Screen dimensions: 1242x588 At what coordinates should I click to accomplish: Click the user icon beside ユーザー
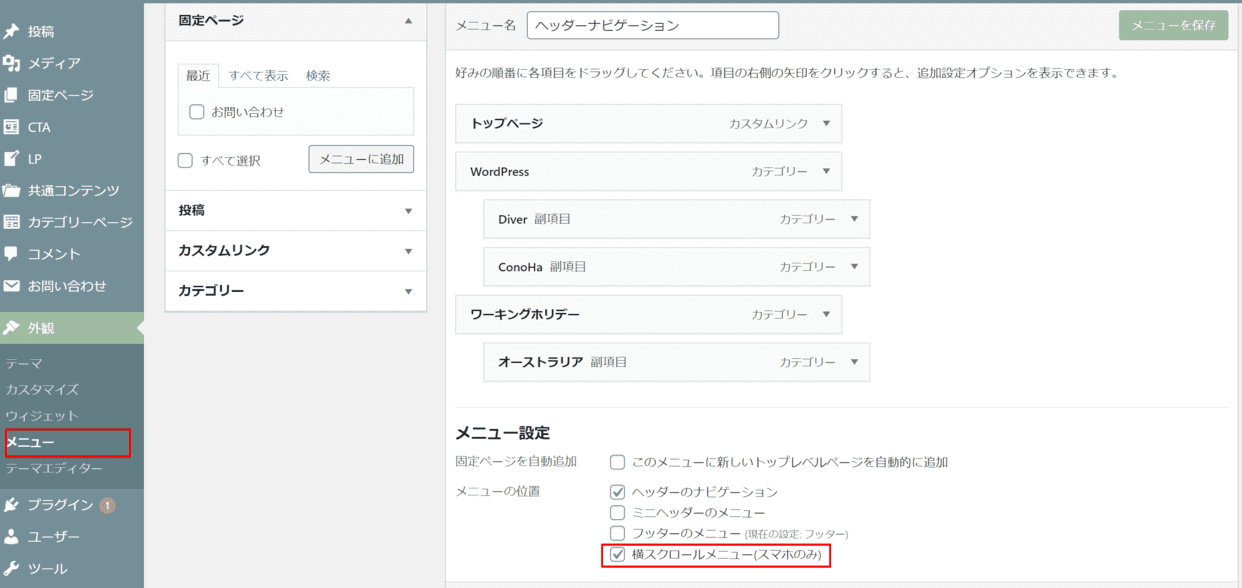coord(12,537)
